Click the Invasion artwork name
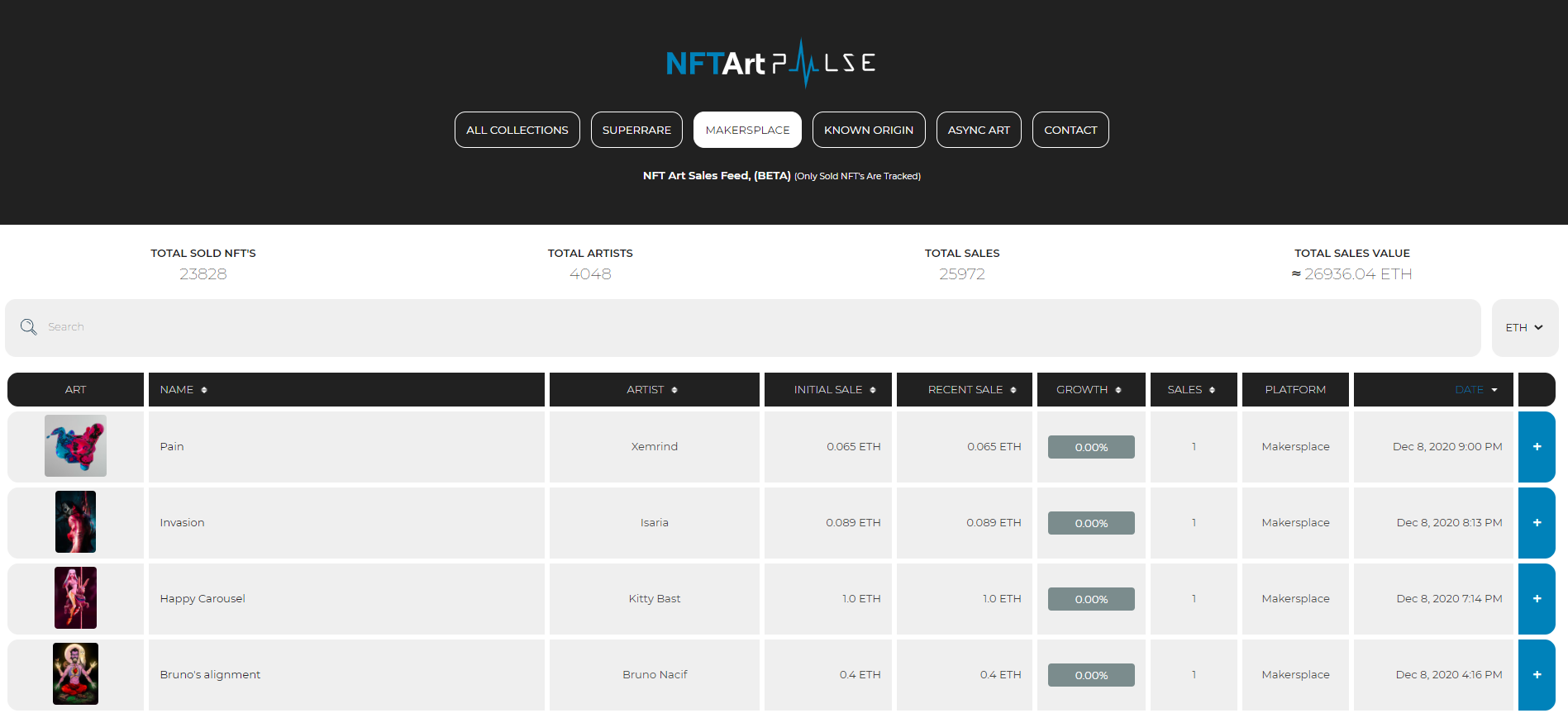This screenshot has width=1568, height=718. pos(182,523)
